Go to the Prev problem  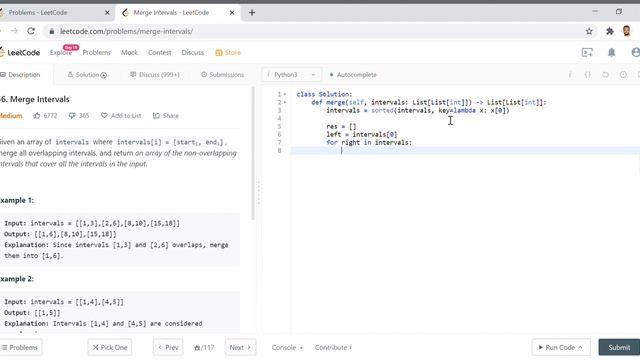[168, 347]
